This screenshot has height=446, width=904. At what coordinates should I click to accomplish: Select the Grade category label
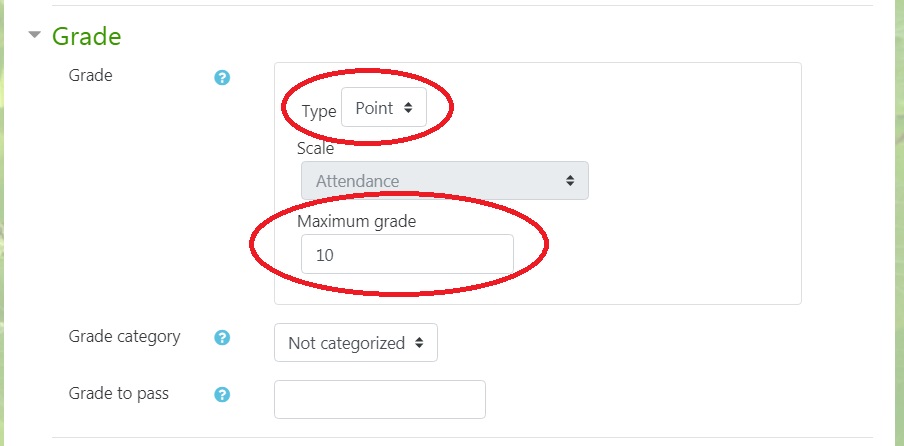coord(125,337)
